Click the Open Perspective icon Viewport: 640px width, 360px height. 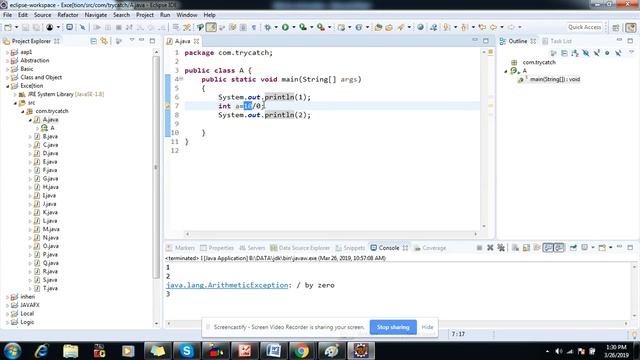pos(616,27)
